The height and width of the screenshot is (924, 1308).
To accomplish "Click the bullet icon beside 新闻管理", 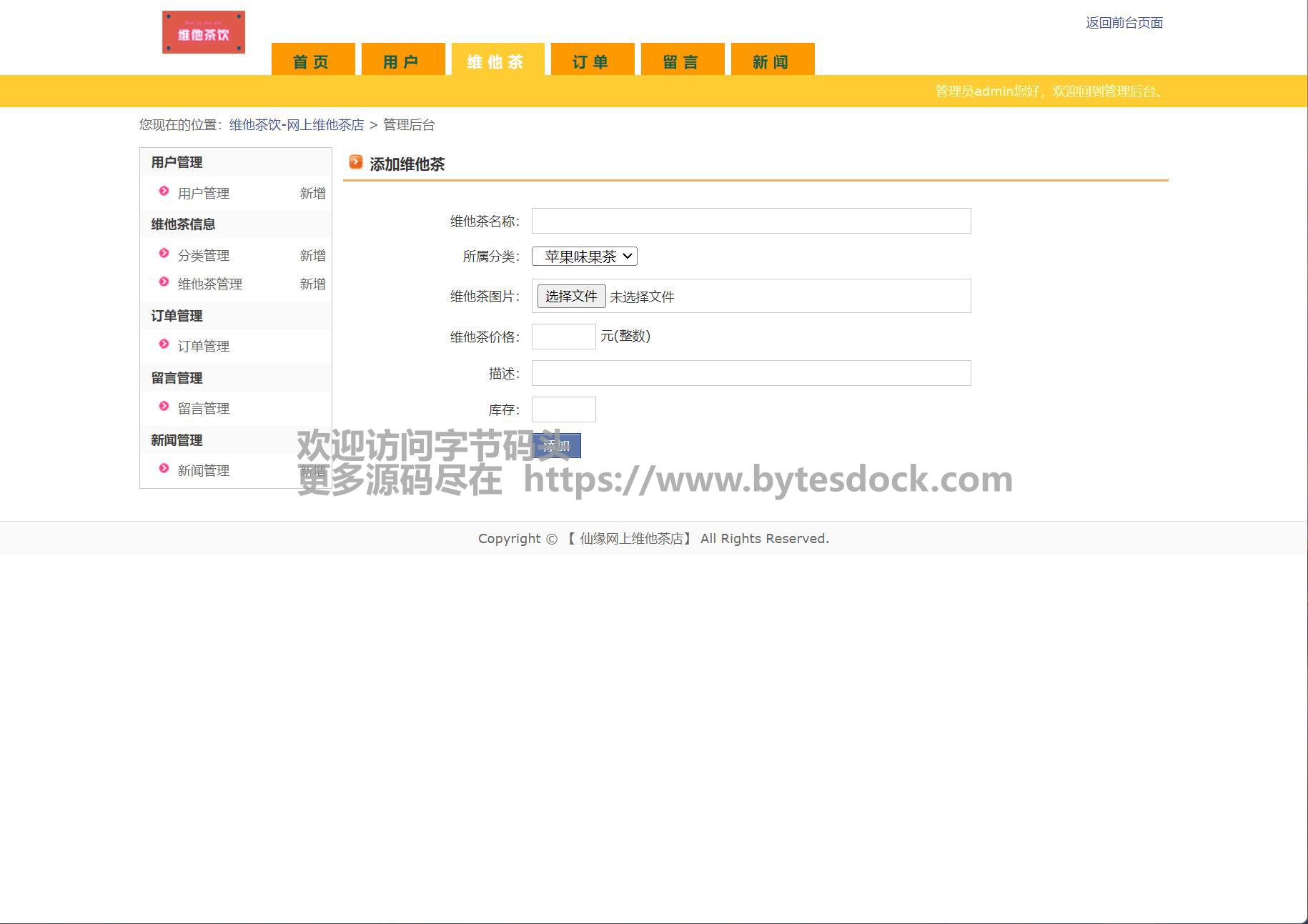I will pos(164,469).
